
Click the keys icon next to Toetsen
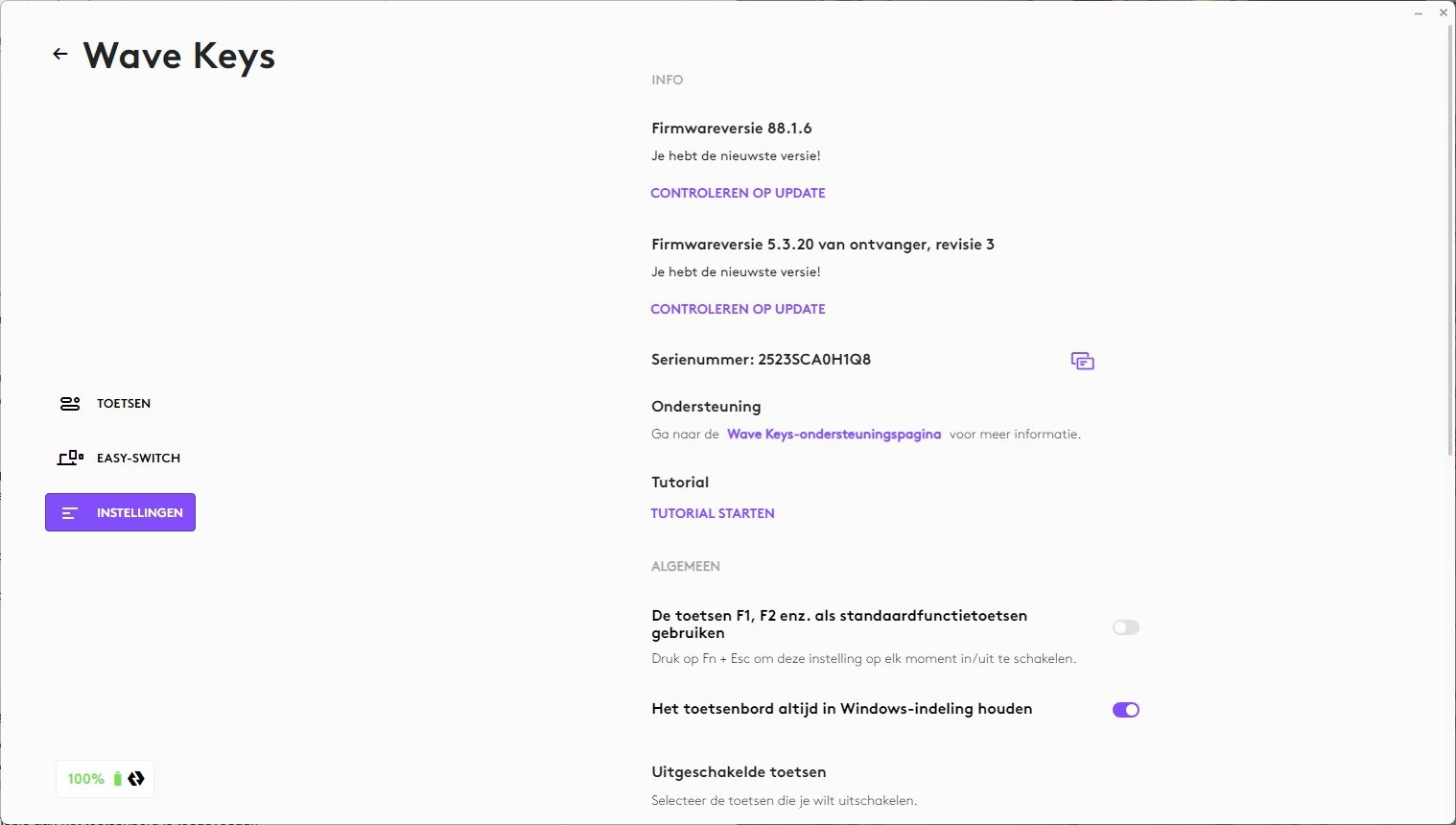pos(70,404)
